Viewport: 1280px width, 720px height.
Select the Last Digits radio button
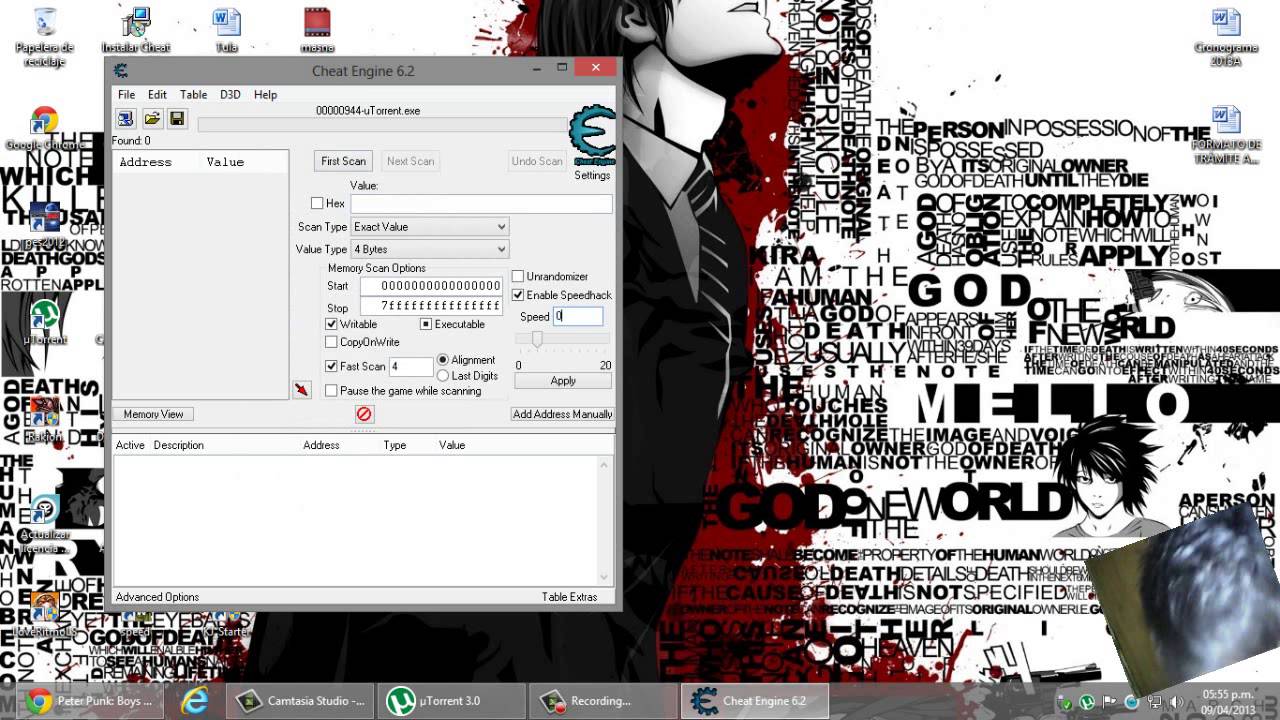[x=443, y=376]
